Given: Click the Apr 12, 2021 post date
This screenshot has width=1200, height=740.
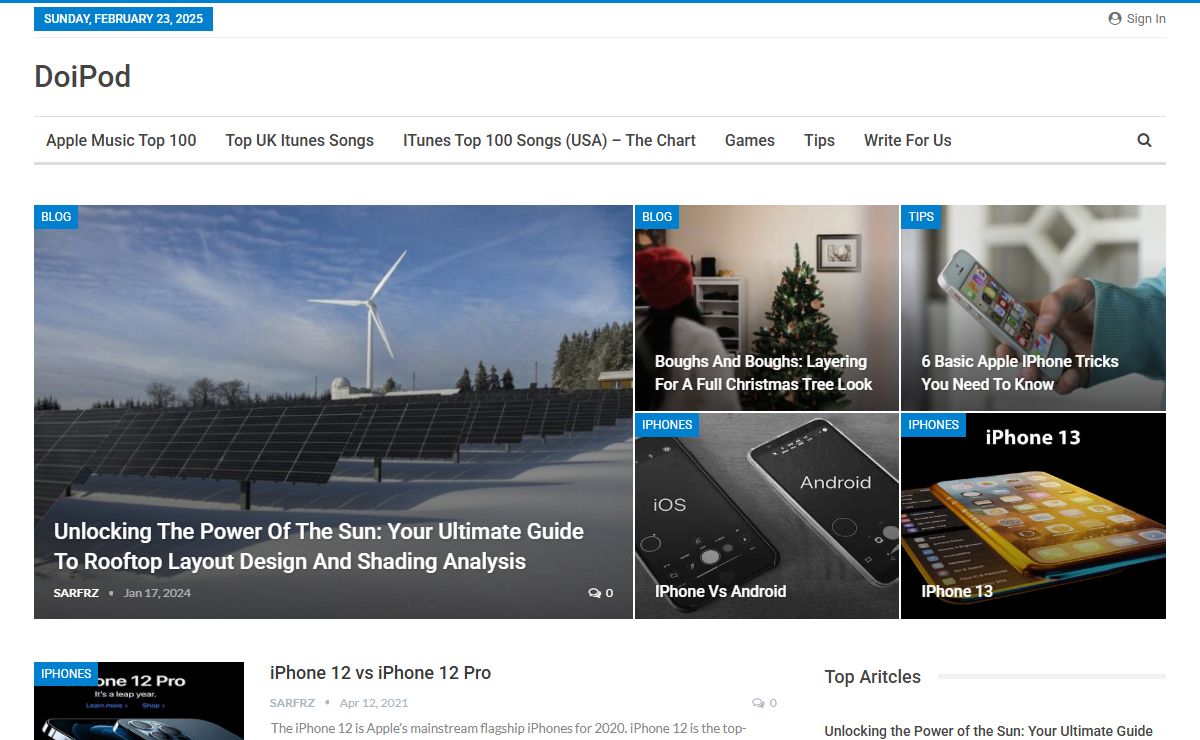Looking at the screenshot, I should coord(374,703).
